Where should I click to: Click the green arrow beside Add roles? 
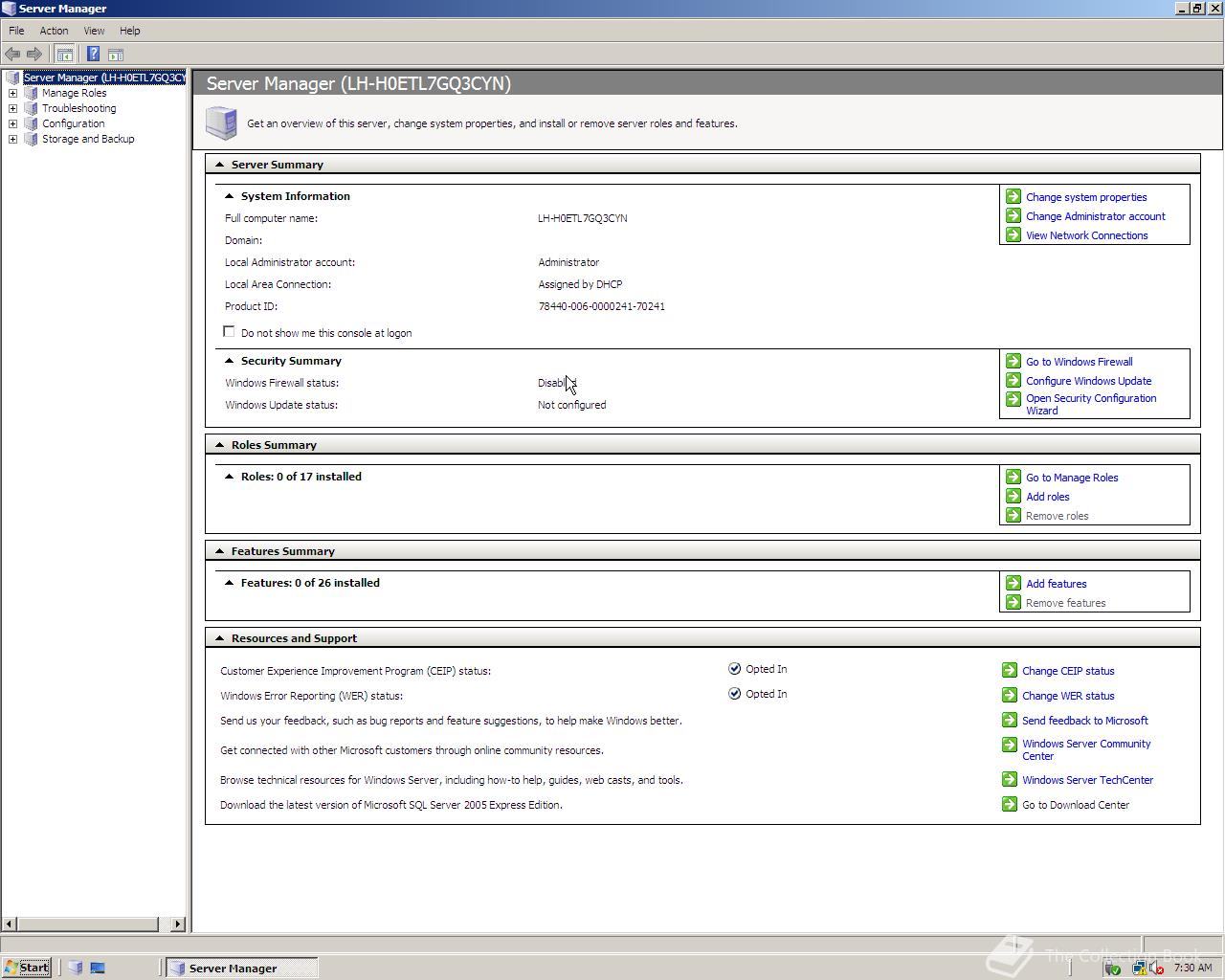(x=1013, y=496)
